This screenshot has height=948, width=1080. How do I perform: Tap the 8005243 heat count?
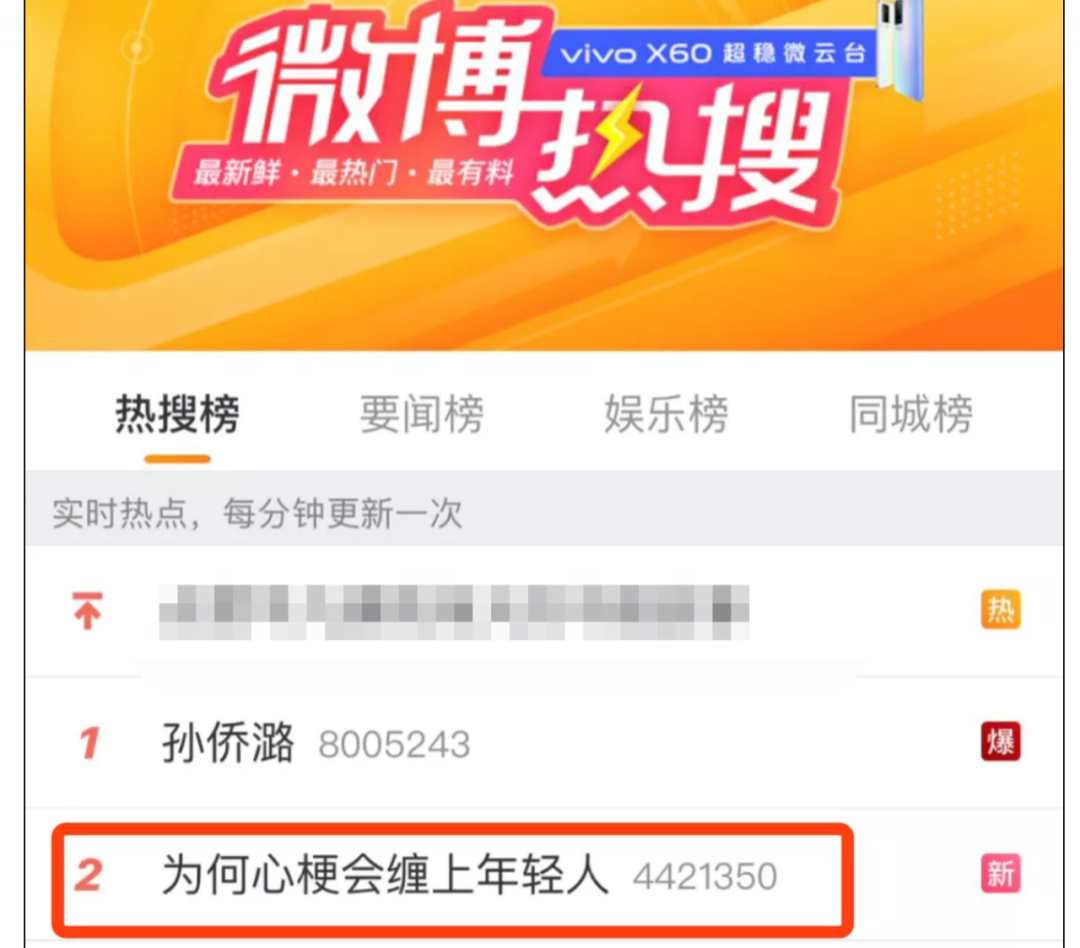(x=394, y=745)
